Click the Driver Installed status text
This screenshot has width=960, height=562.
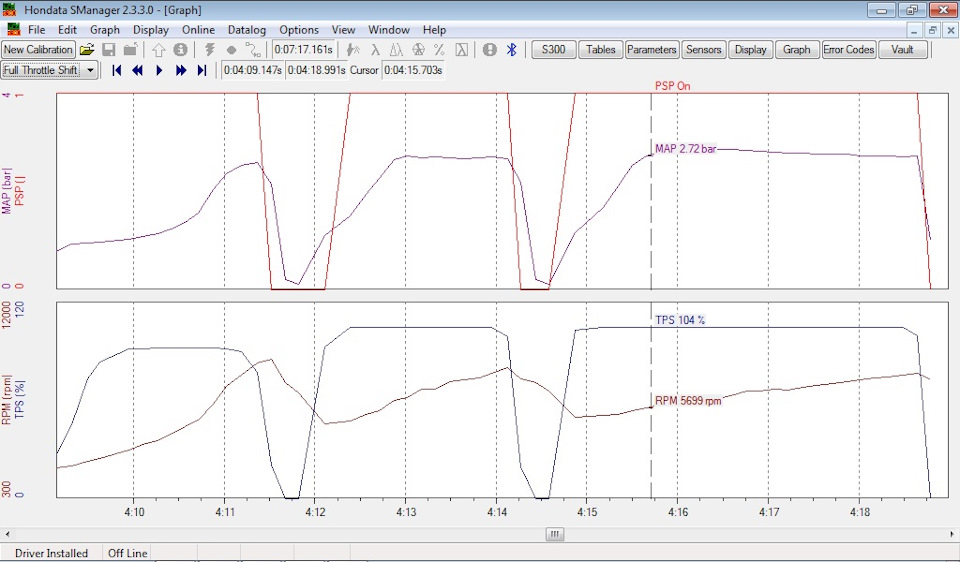tap(51, 553)
